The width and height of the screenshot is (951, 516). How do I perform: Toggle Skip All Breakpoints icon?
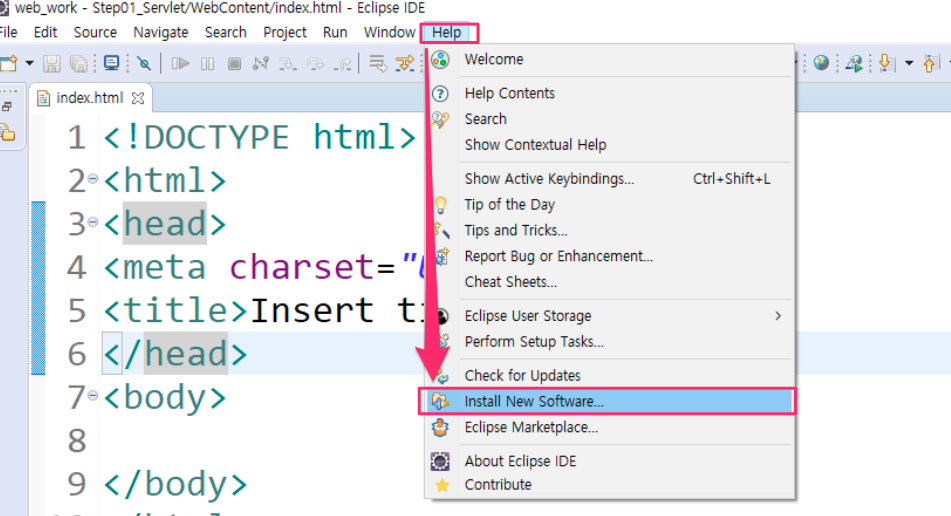[144, 63]
